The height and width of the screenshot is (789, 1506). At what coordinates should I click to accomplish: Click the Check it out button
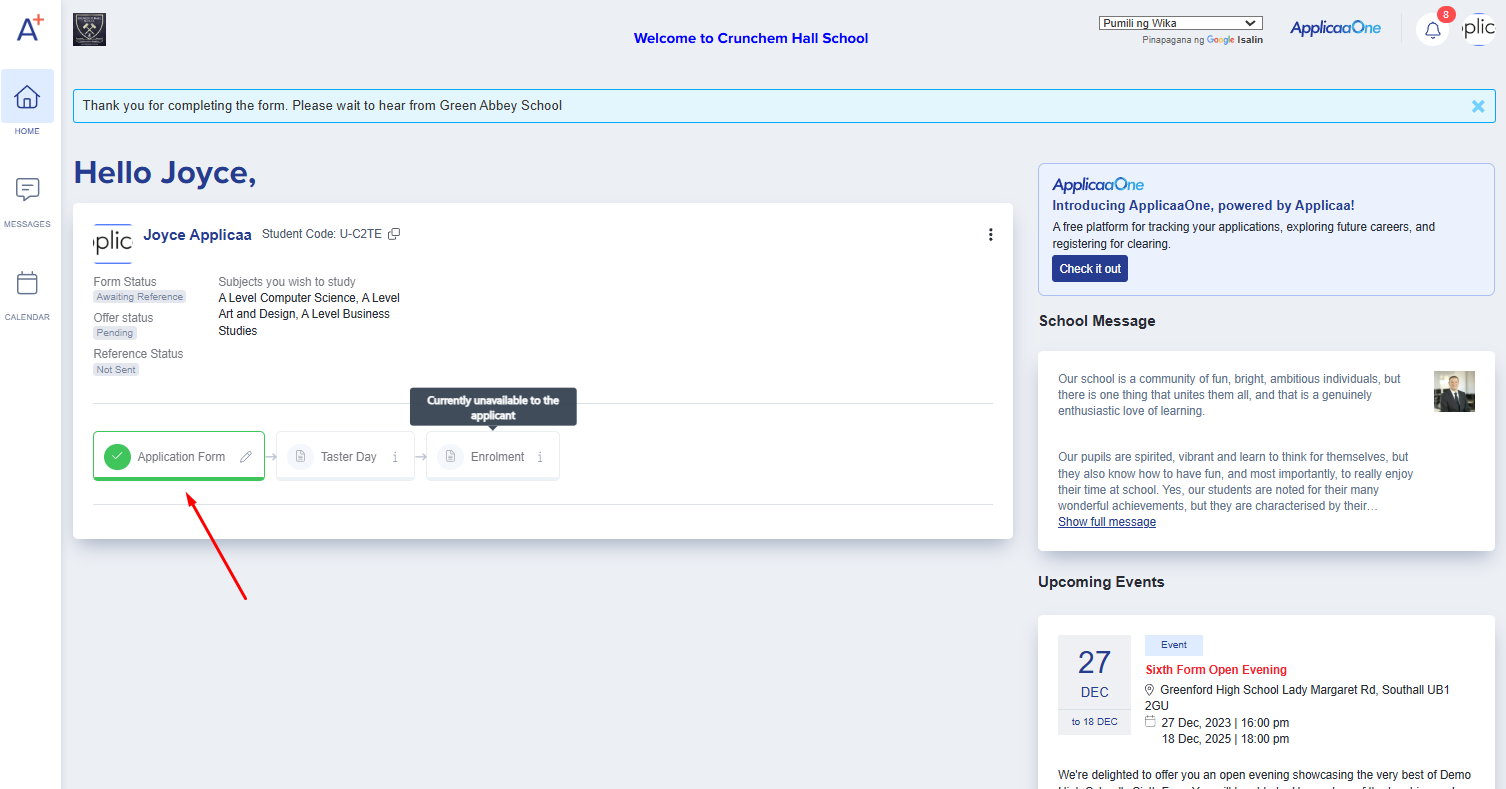click(1089, 268)
